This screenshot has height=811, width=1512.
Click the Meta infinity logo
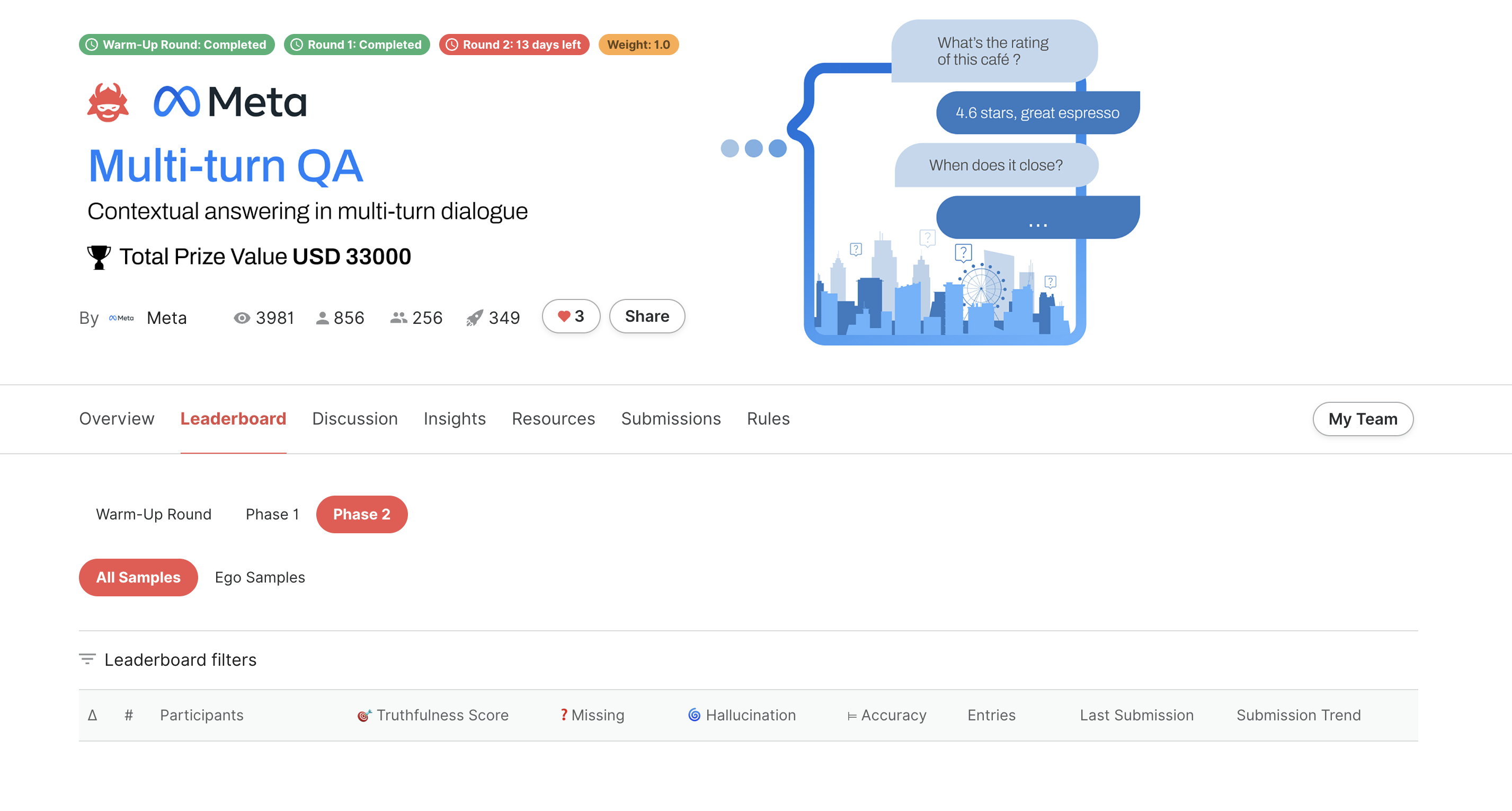[176, 102]
